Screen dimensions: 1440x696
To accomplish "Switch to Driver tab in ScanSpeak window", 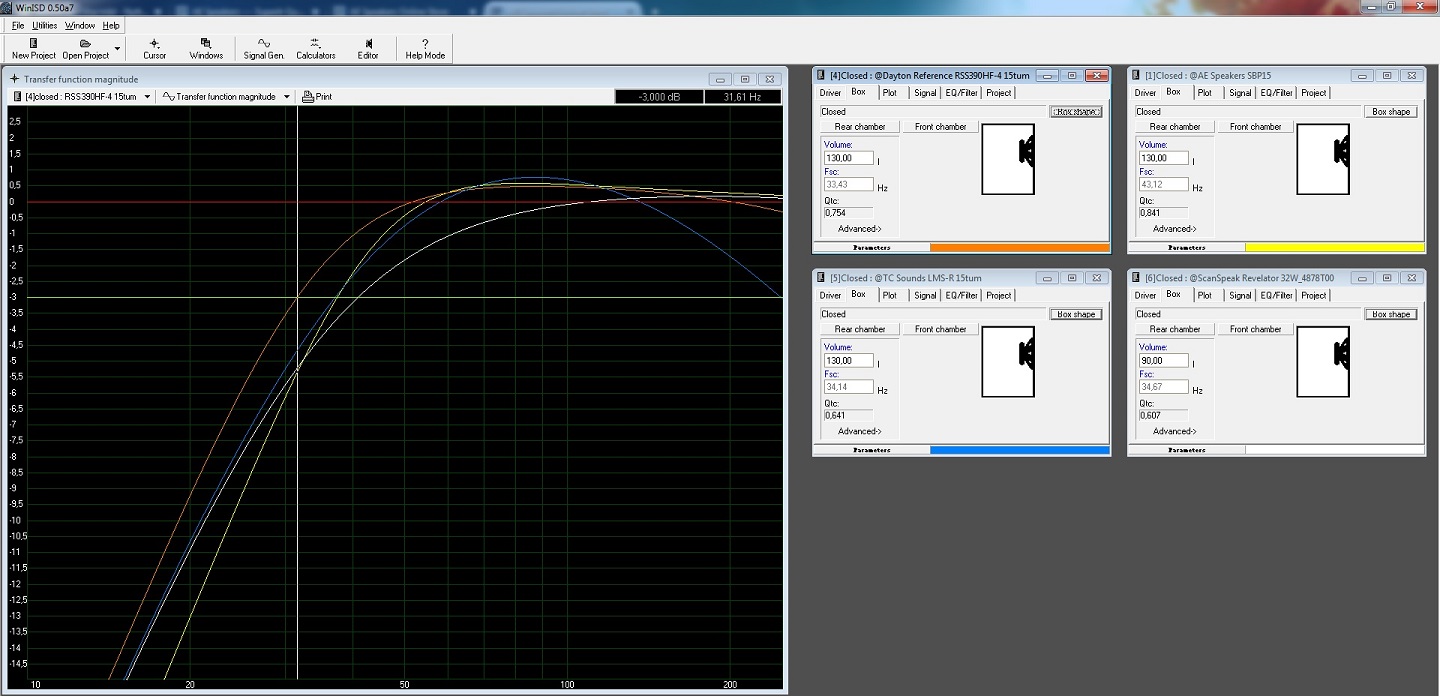I will (1146, 295).
